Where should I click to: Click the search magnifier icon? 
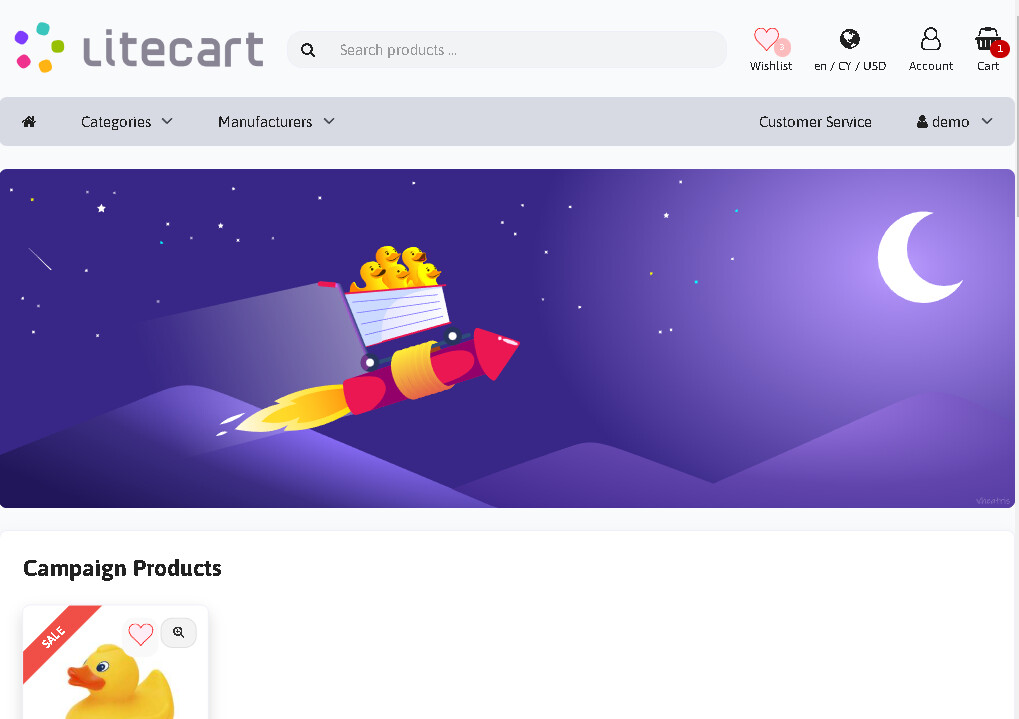(x=308, y=50)
